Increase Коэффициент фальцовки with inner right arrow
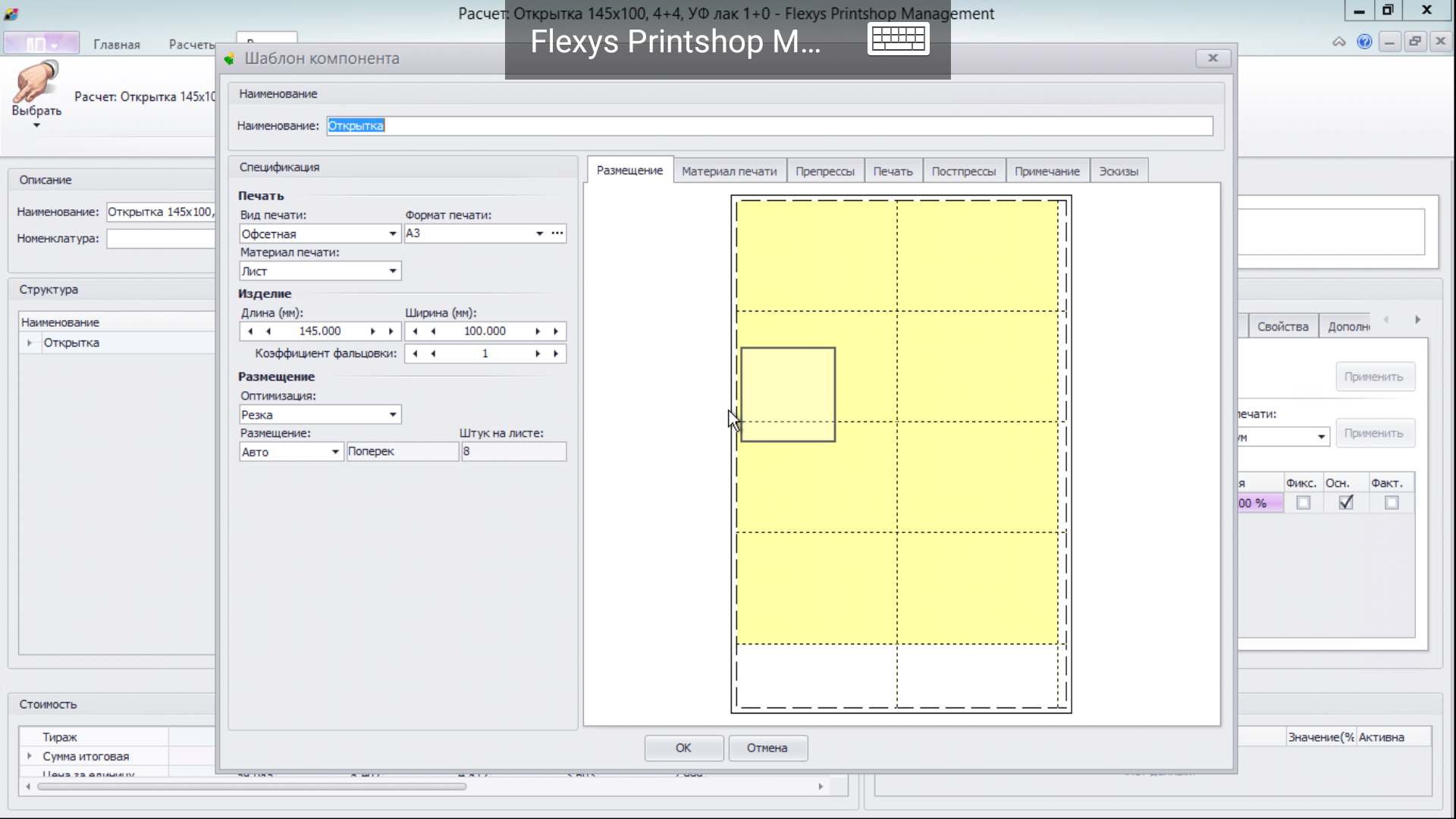Image resolution: width=1456 pixels, height=819 pixels. [x=538, y=353]
